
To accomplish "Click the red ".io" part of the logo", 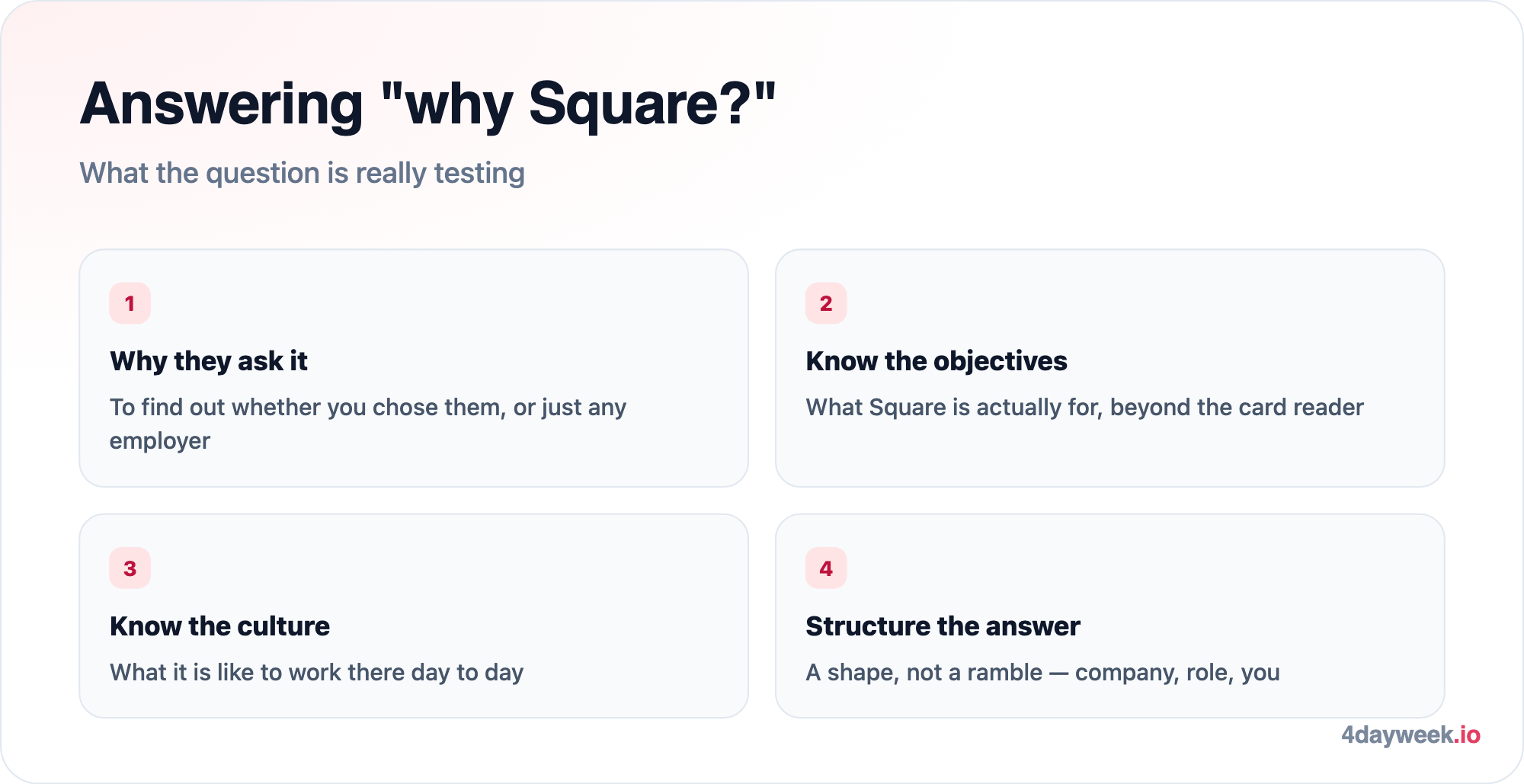I will tap(1467, 735).
